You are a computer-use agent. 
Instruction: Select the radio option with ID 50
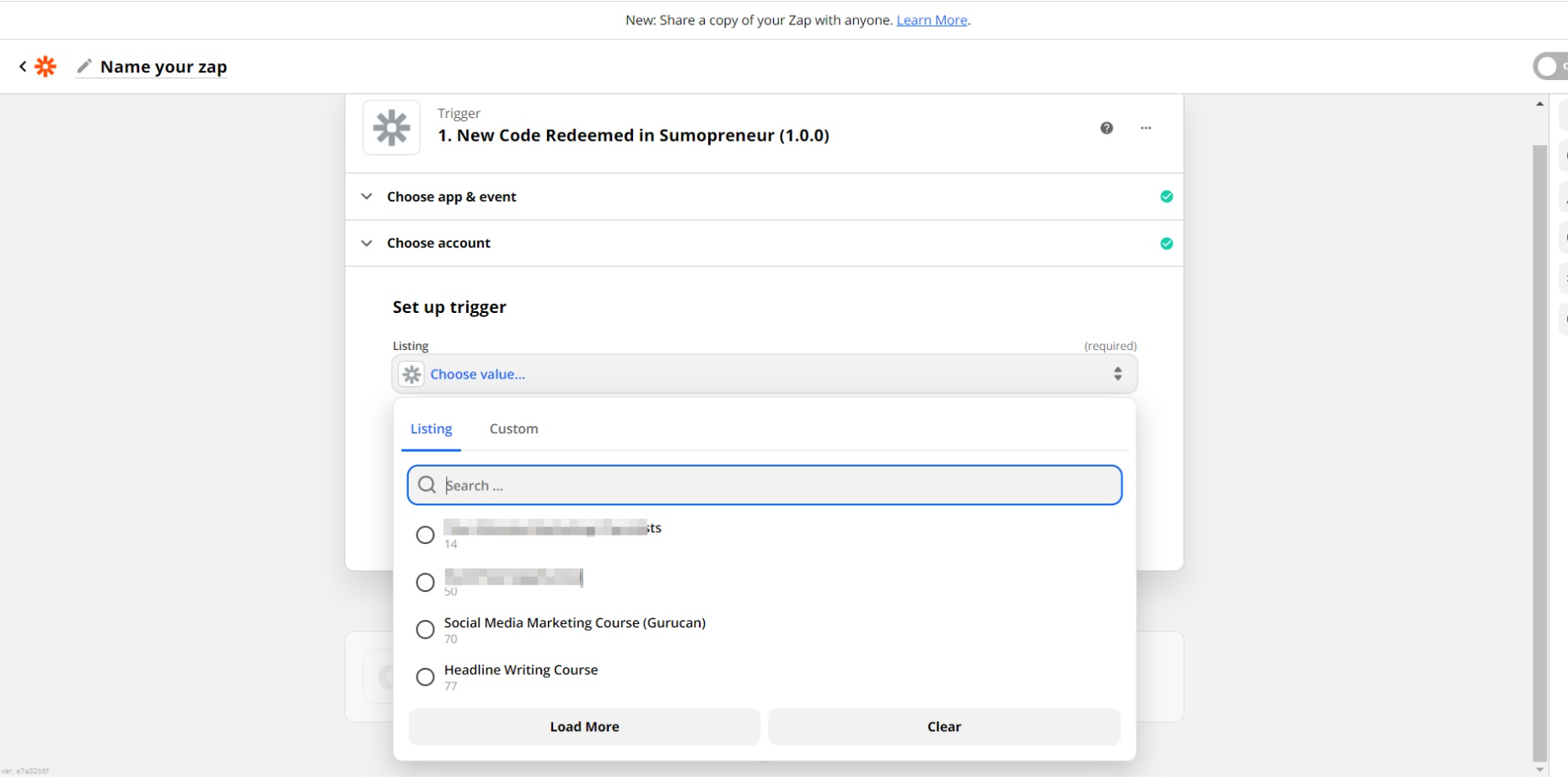[x=425, y=582]
